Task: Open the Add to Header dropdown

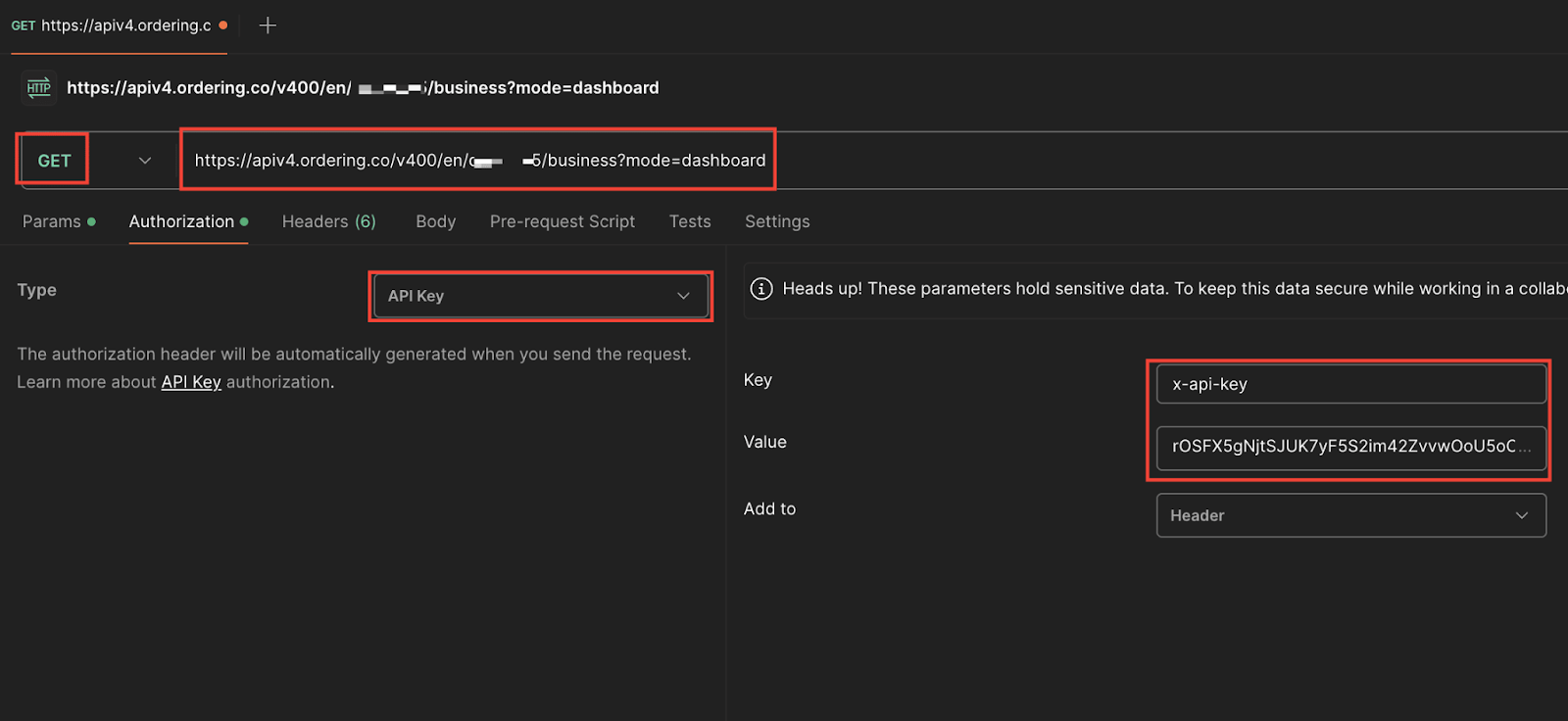Action: click(x=1351, y=515)
